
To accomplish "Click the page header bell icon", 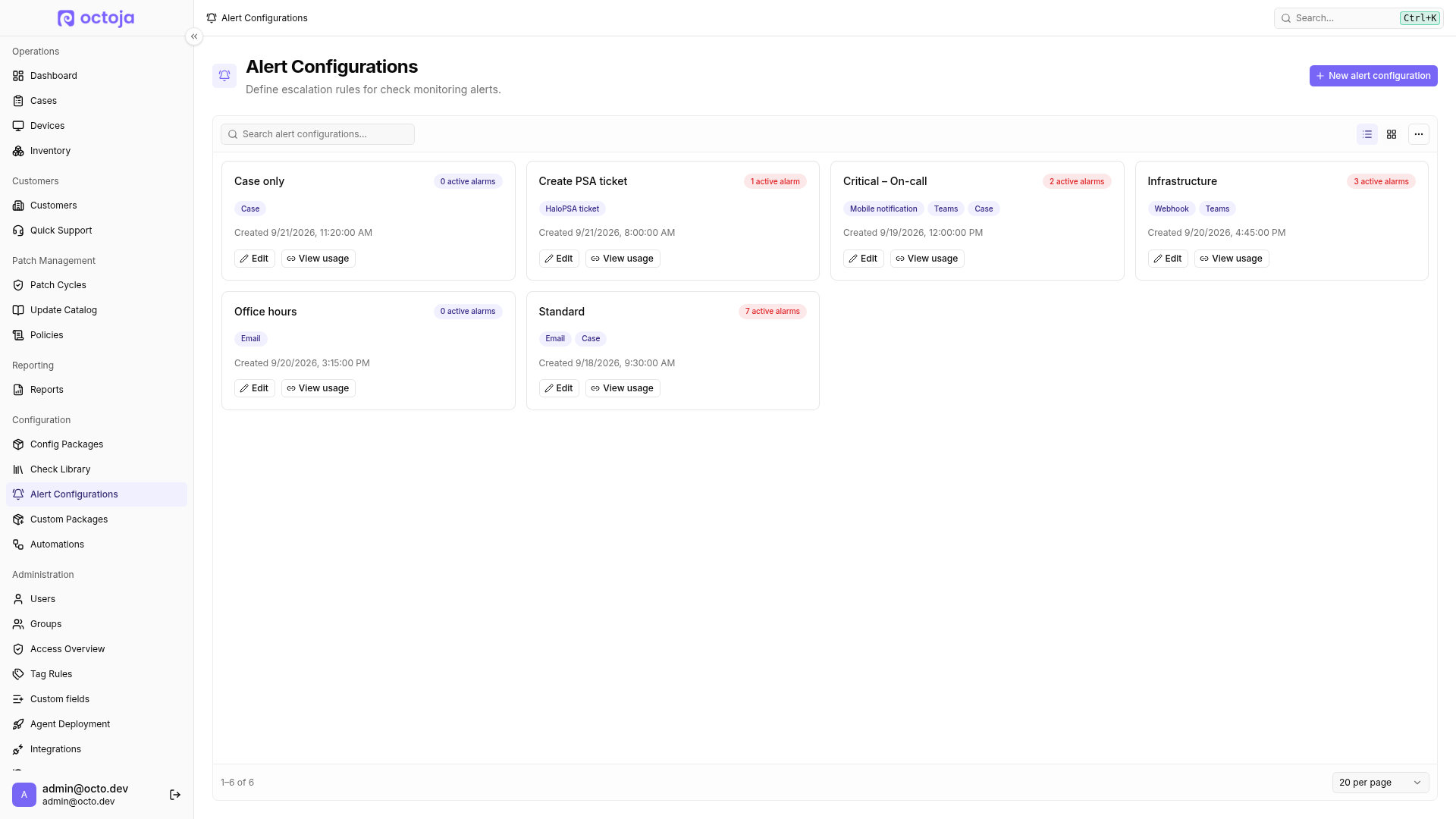I will point(224,76).
